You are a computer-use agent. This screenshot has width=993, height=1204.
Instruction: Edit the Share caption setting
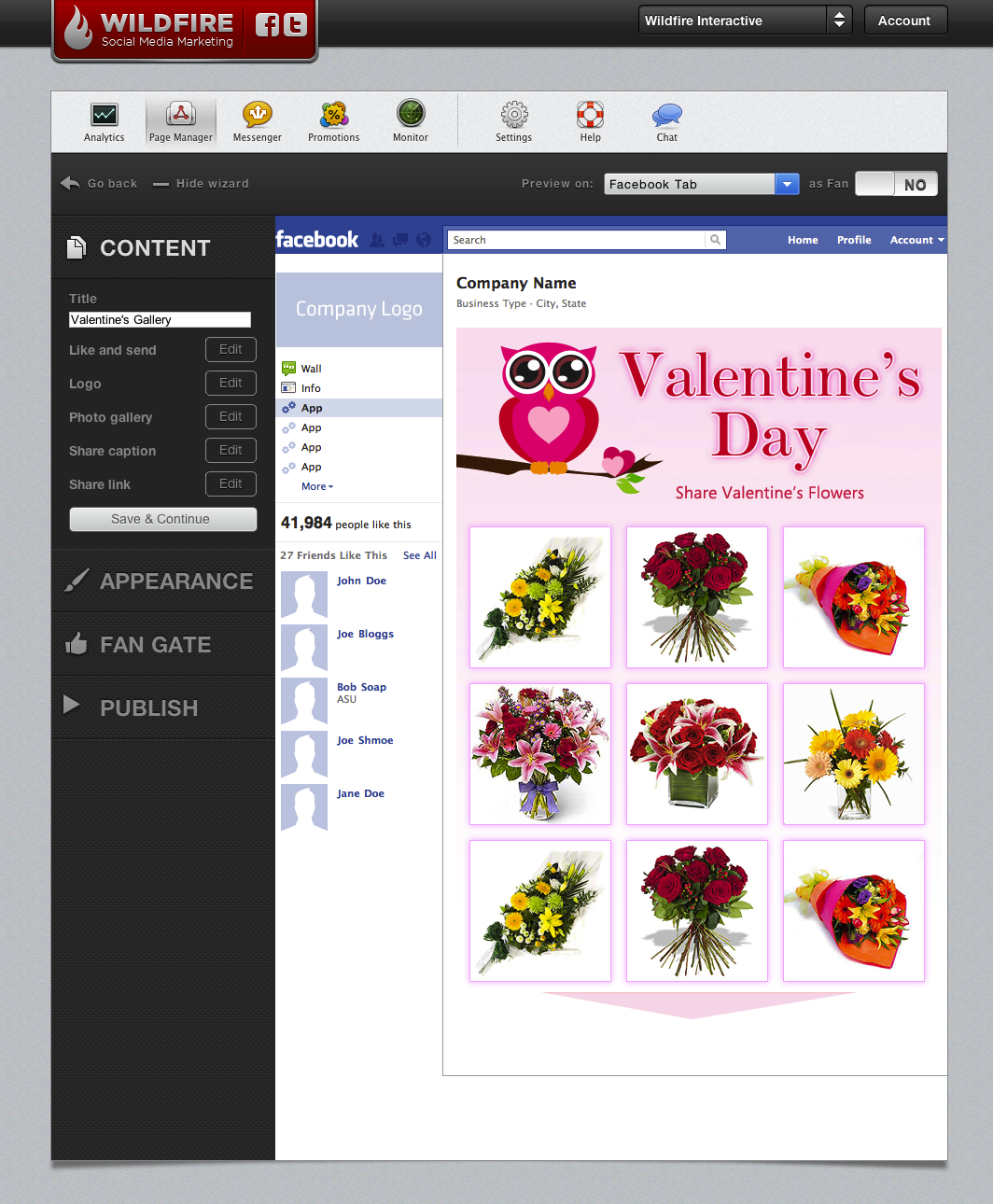click(231, 450)
